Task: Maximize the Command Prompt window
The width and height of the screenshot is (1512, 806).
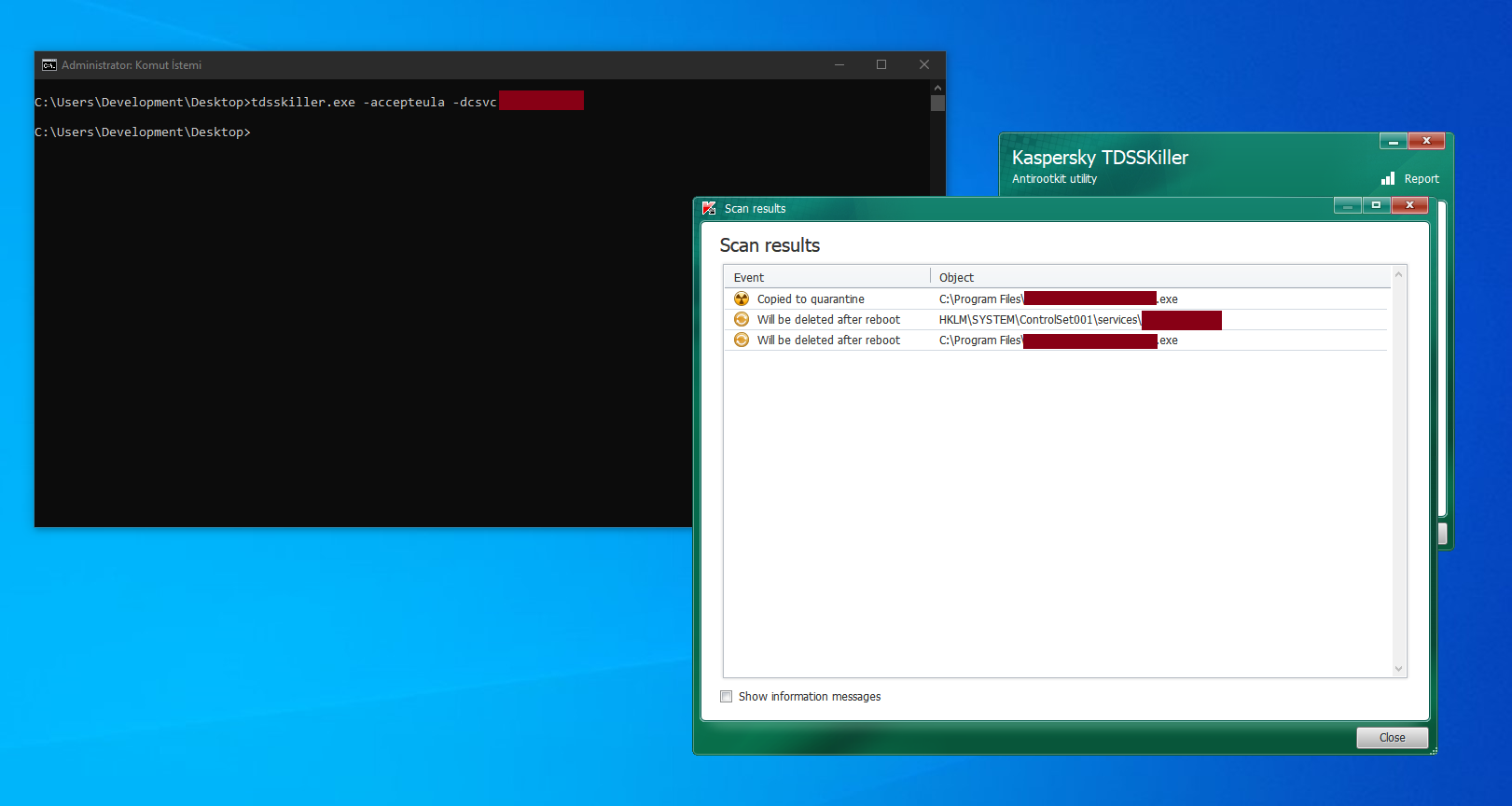Action: tap(881, 64)
